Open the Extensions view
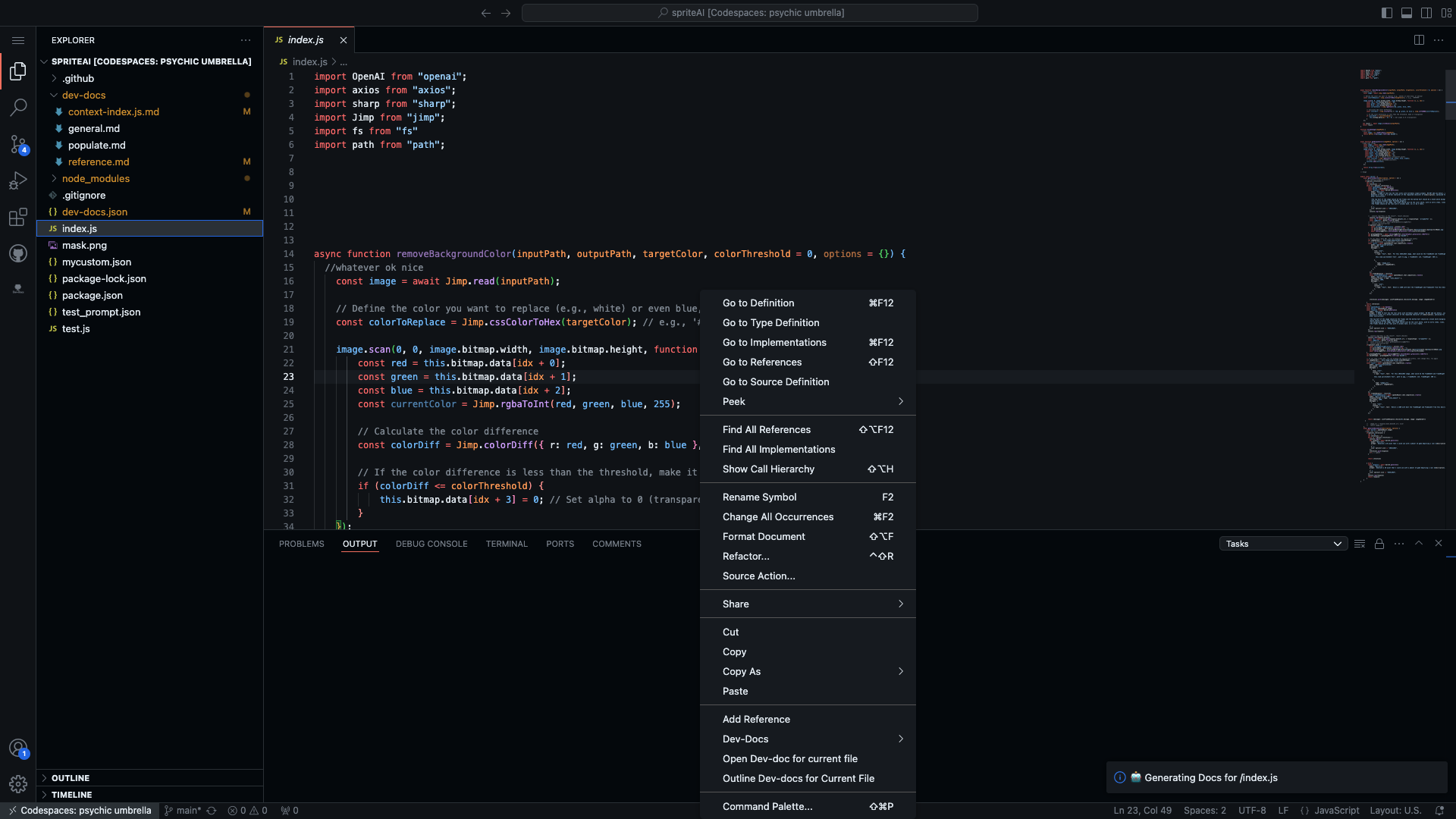1456x819 pixels. coord(18,217)
